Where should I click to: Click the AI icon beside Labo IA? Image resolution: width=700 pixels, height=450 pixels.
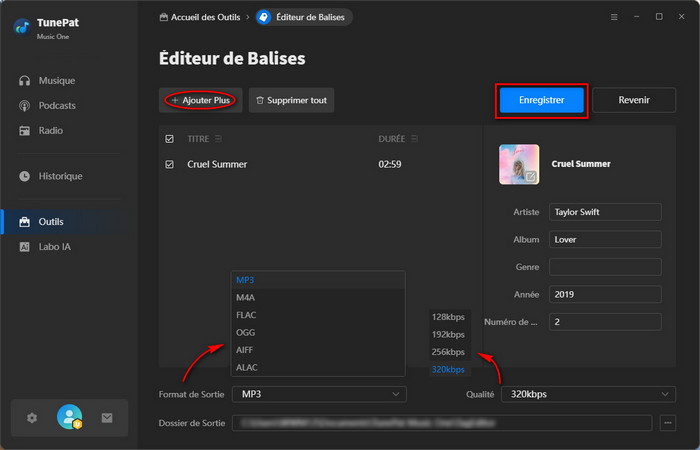pos(25,247)
